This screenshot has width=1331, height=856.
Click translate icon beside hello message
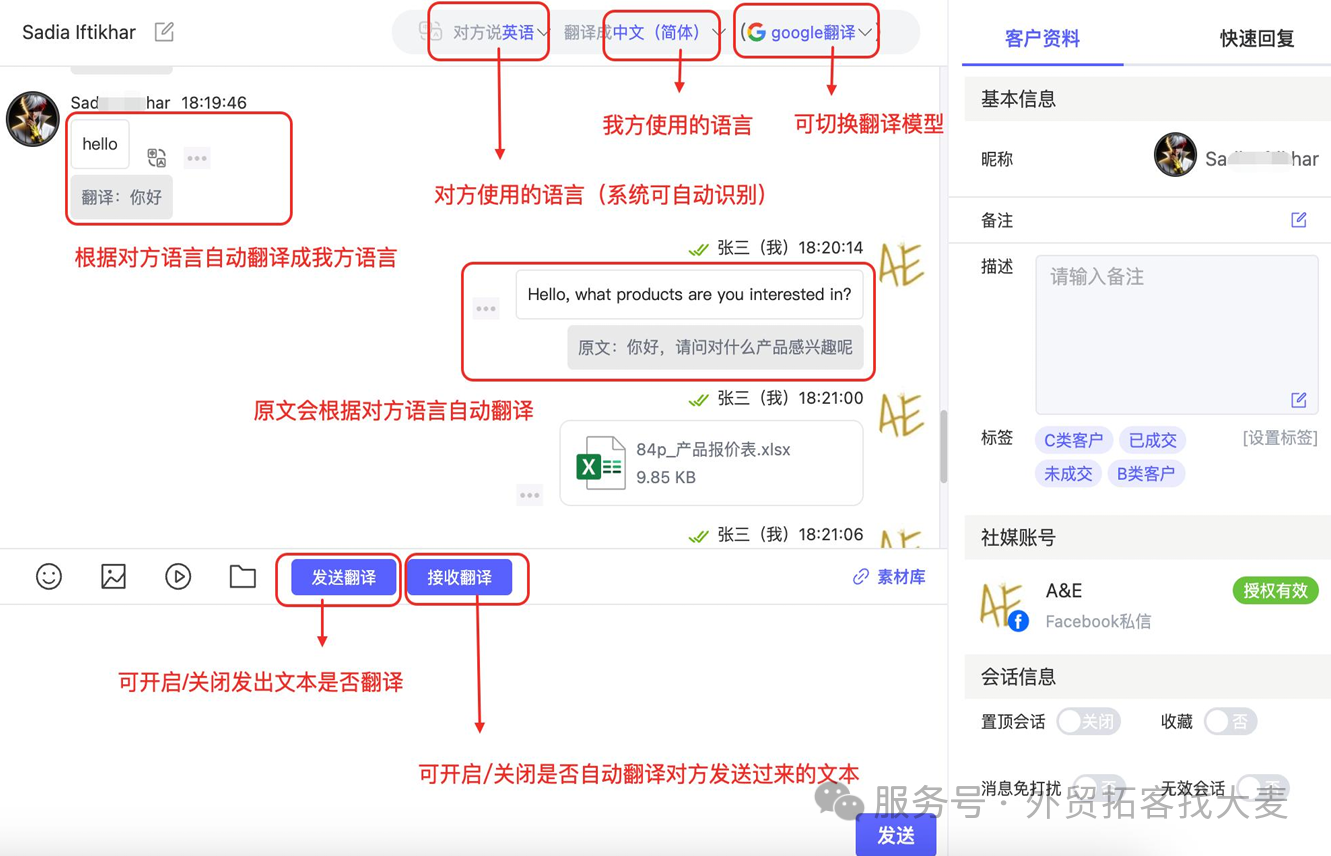point(157,158)
